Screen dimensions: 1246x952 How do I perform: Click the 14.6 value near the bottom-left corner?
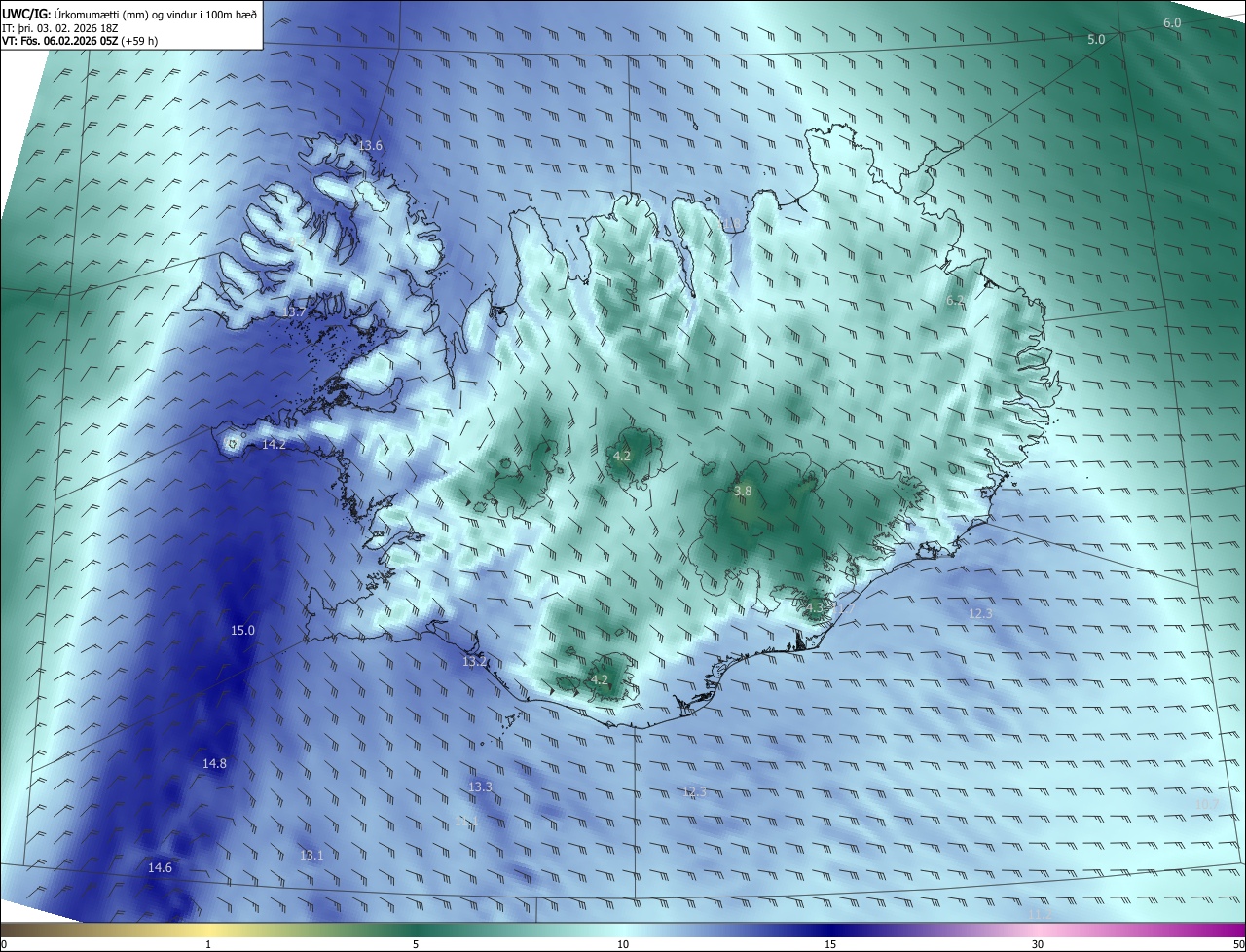click(x=160, y=868)
